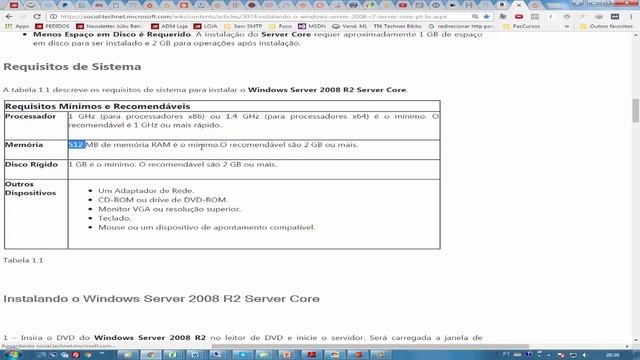Go back with the browser back arrow
640x360 pixels.
tap(9, 17)
